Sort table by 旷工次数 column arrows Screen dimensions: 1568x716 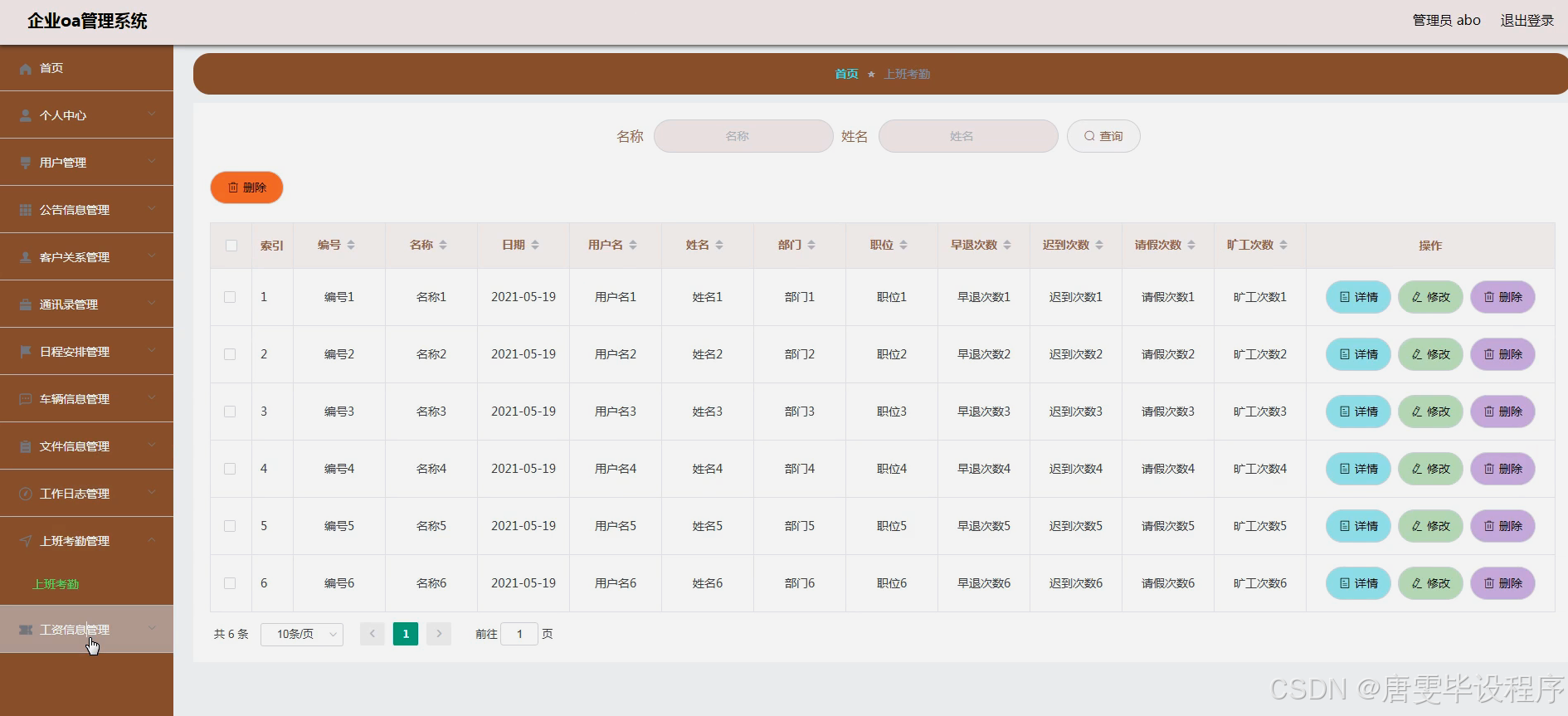click(1283, 246)
